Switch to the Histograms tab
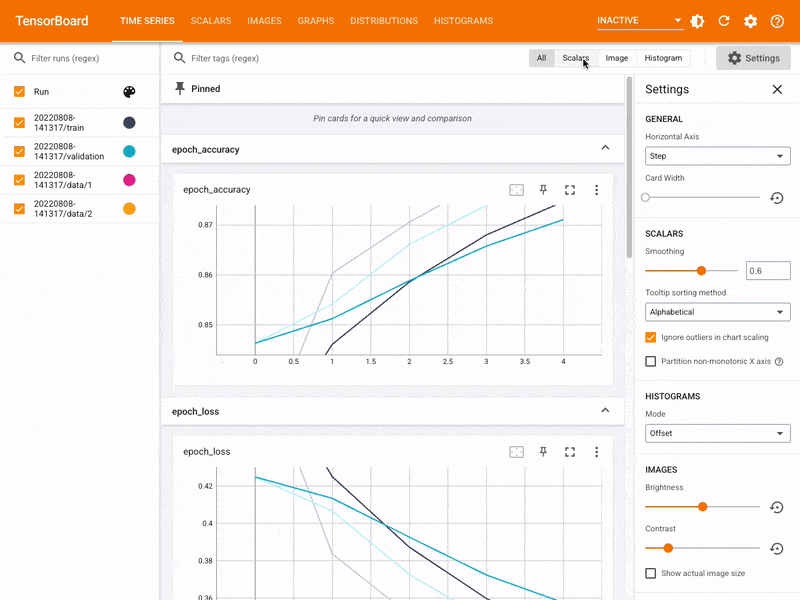Viewport: 800px width, 600px height. tap(463, 21)
